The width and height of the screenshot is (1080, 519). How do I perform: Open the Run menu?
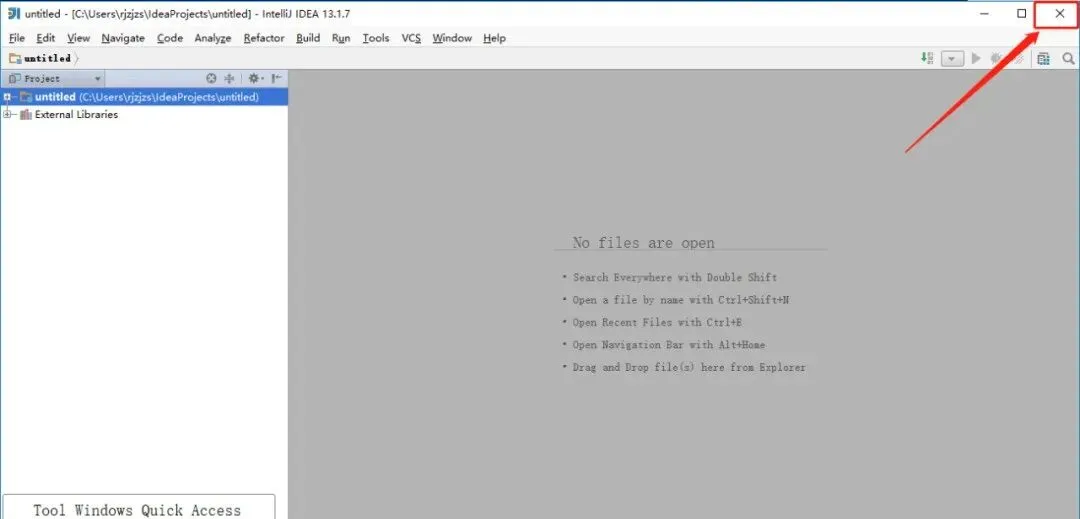pos(341,38)
